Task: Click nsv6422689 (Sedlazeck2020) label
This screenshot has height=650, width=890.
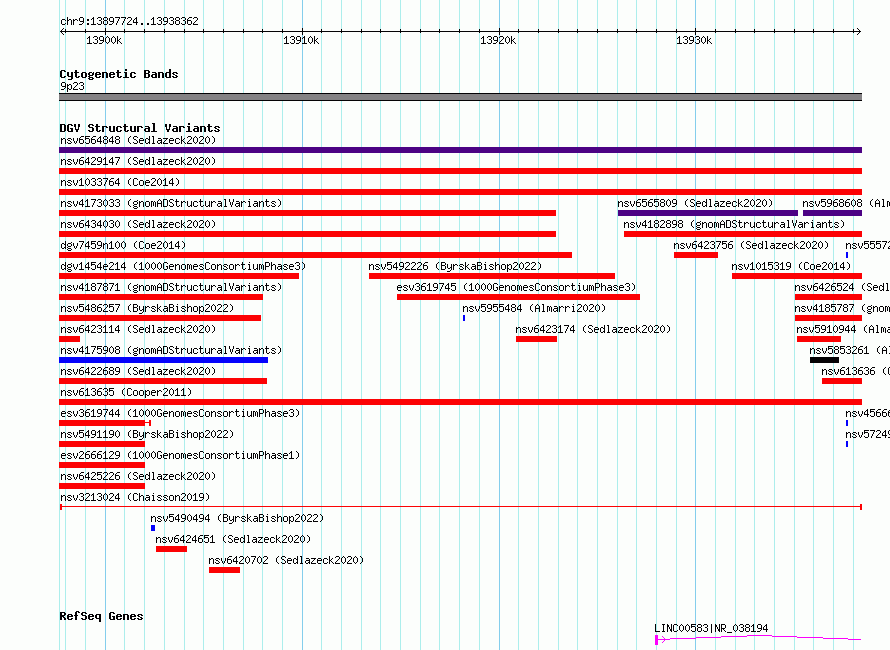Action: [138, 371]
